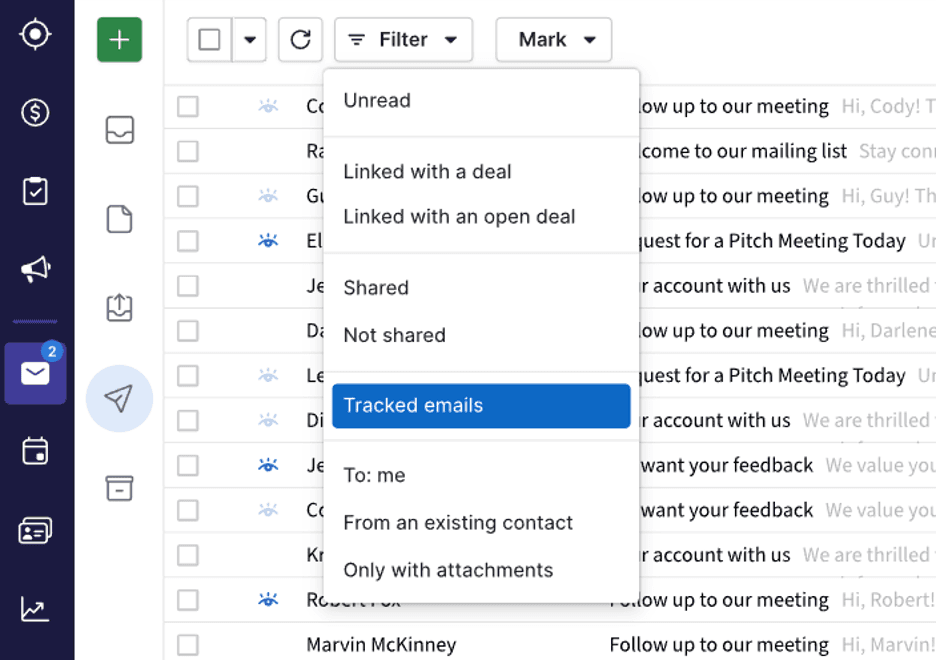Open Campaigns megaphone icon
The image size is (936, 660).
tap(36, 269)
